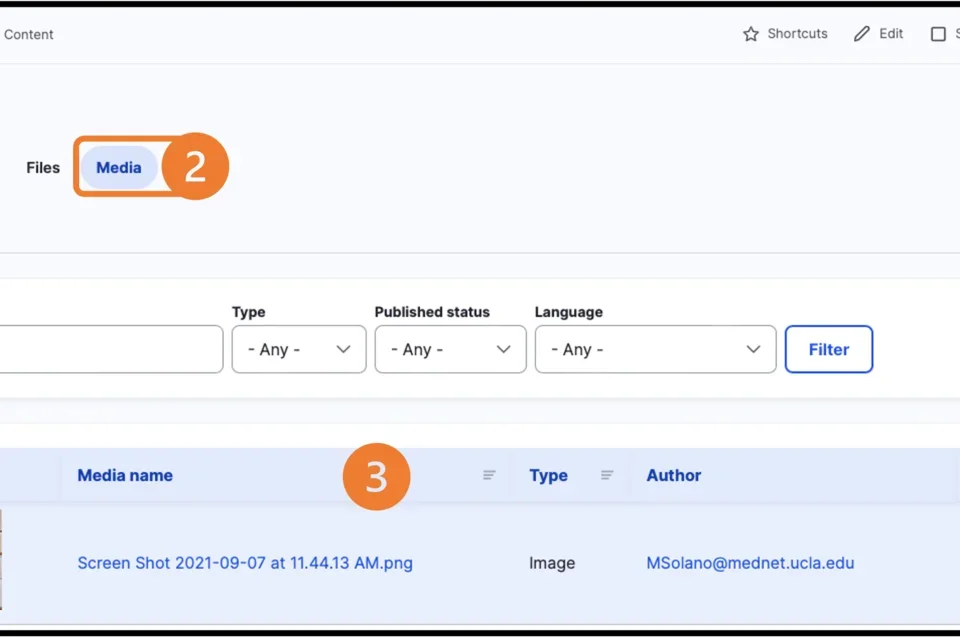Click the media name search field
Screen dimensions: 960x640
(x=110, y=349)
